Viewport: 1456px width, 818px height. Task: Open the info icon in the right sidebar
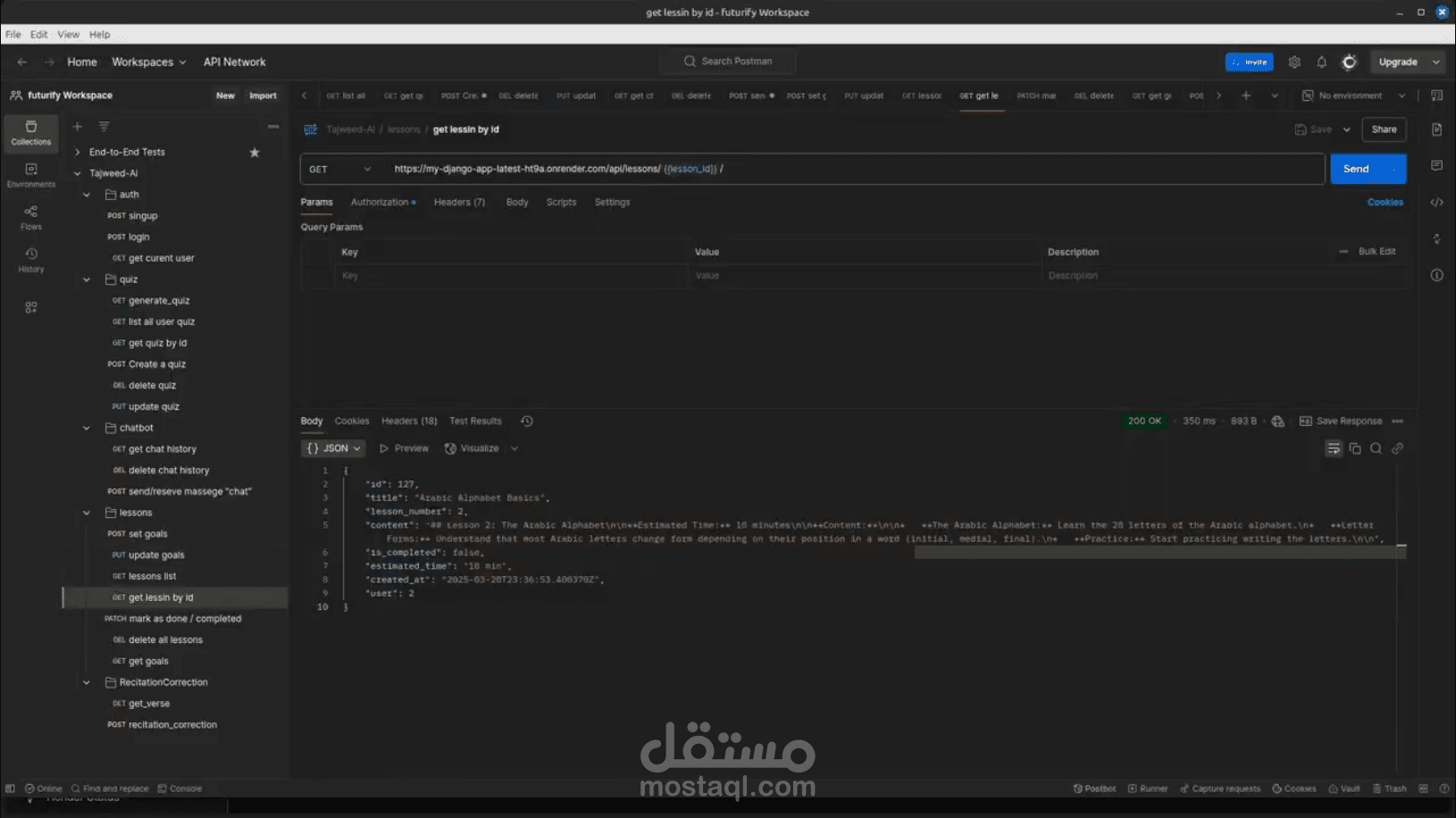tap(1437, 275)
